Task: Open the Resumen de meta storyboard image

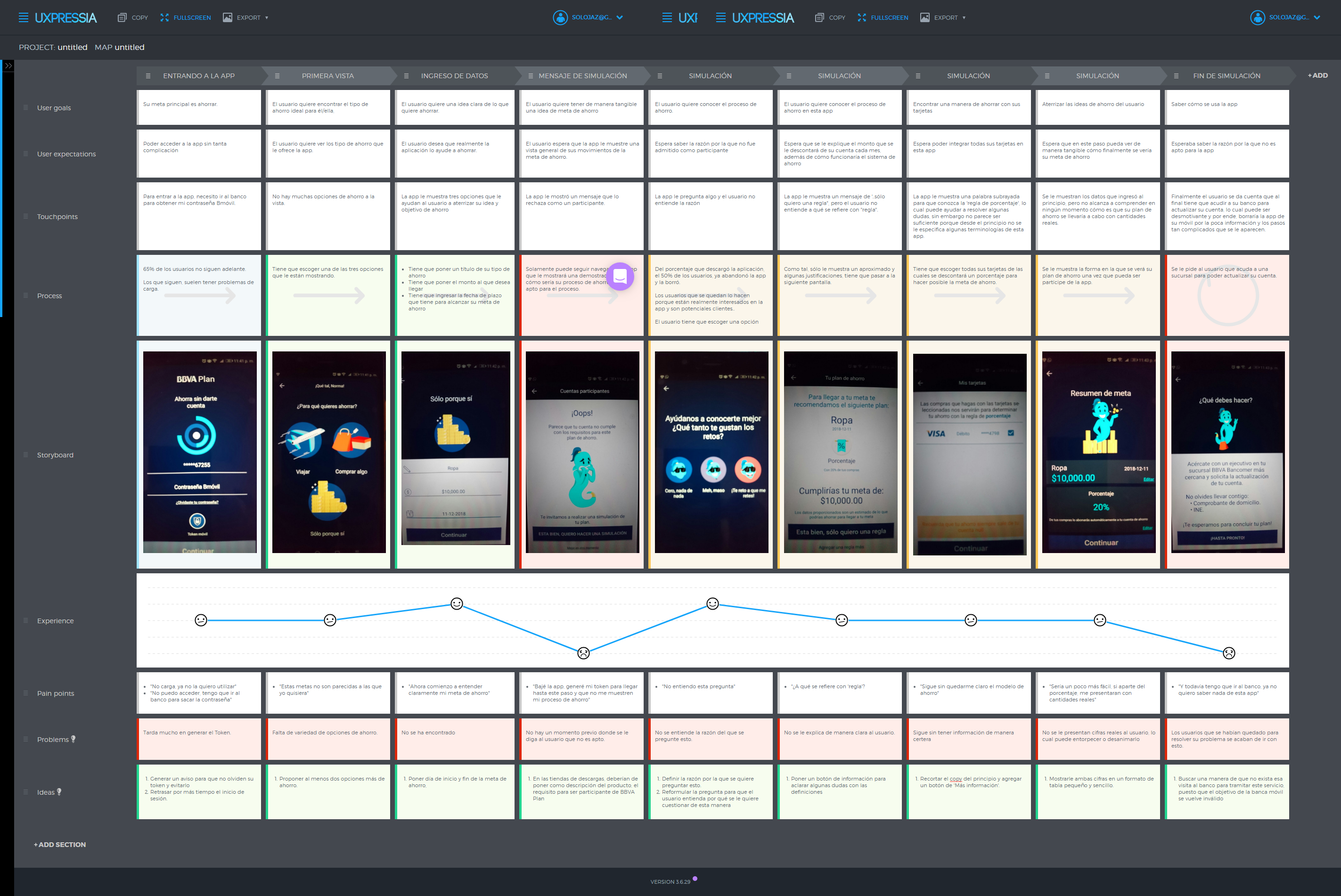Action: pyautogui.click(x=1099, y=452)
